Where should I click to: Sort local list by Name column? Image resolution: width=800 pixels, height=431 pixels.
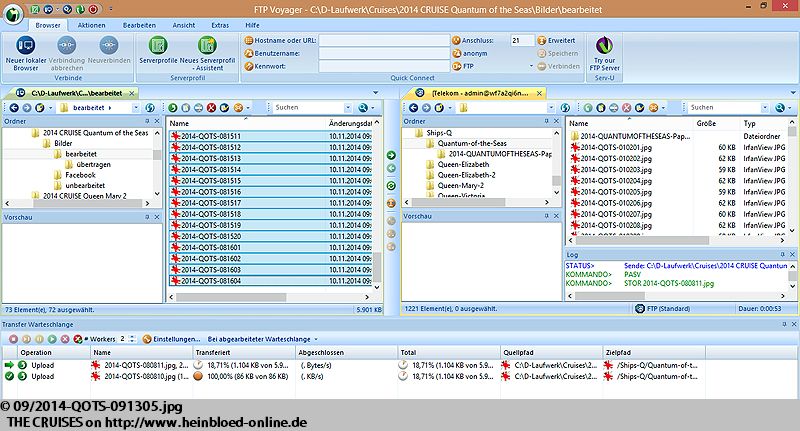pos(179,123)
